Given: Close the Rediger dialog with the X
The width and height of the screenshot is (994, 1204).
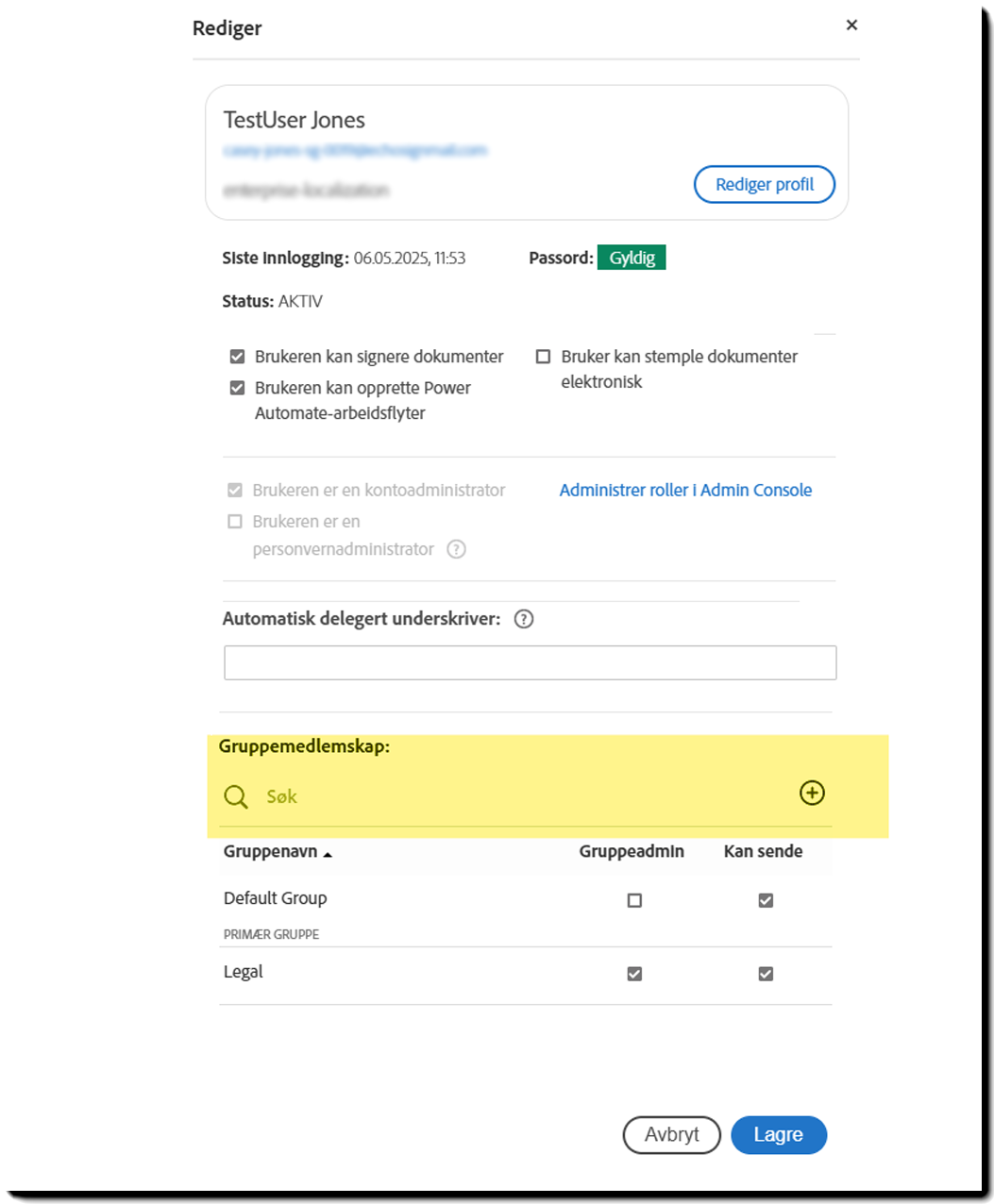Looking at the screenshot, I should click(x=851, y=25).
